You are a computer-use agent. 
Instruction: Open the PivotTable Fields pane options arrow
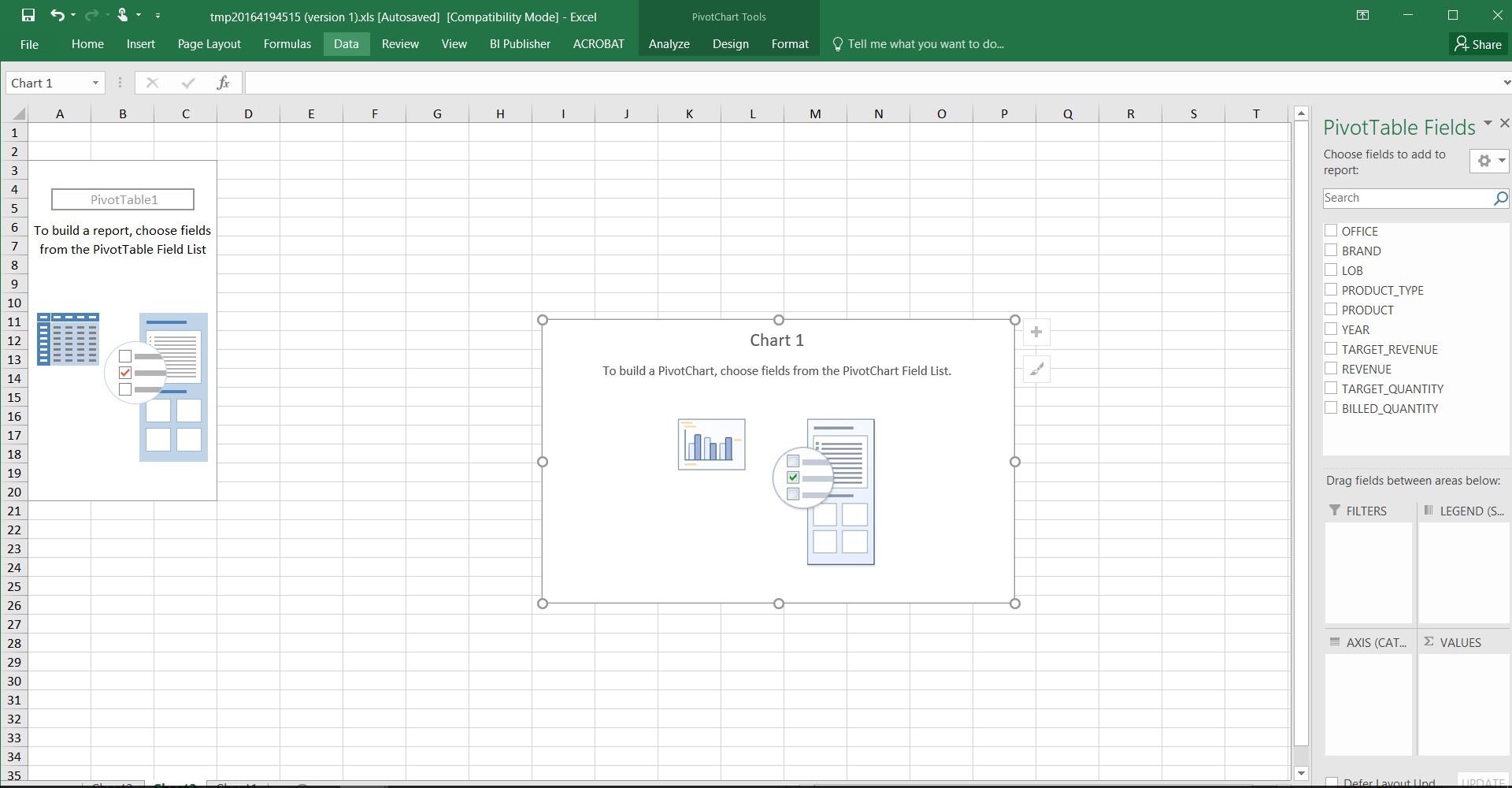[1488, 124]
